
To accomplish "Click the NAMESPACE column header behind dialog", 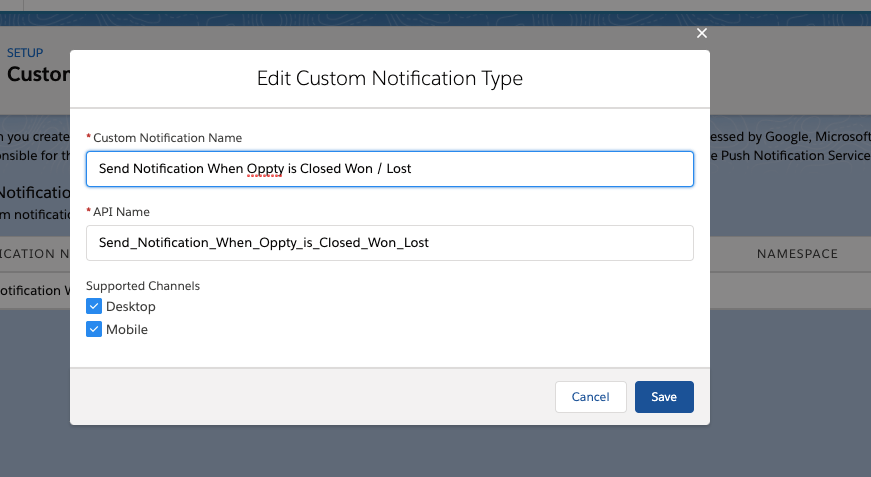I will [x=797, y=254].
